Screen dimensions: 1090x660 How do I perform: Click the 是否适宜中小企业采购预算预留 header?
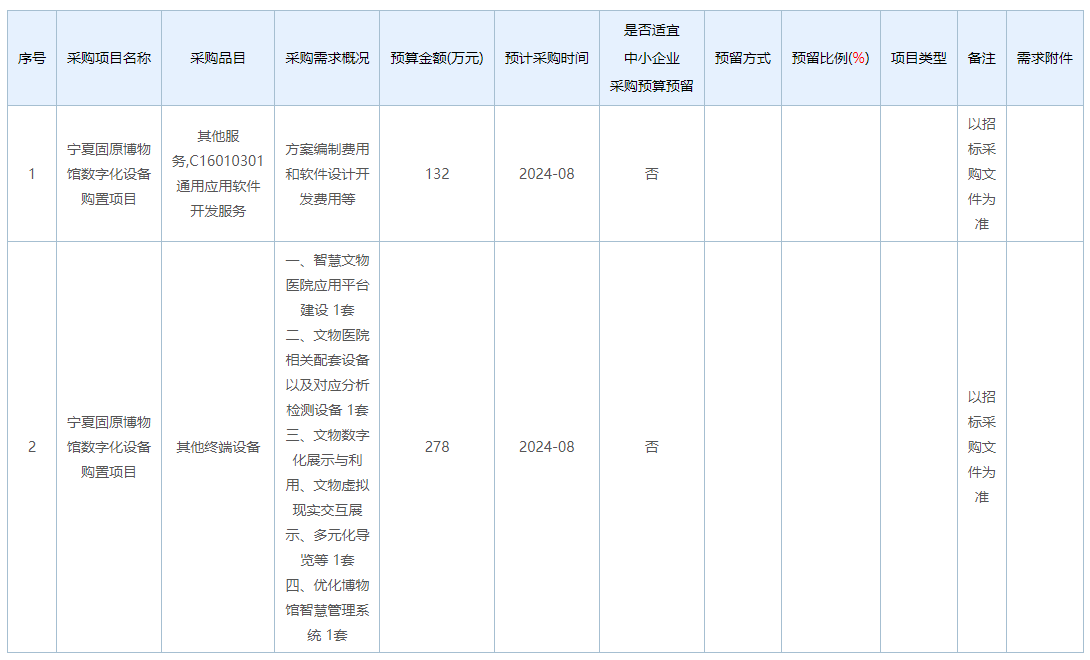[x=652, y=58]
